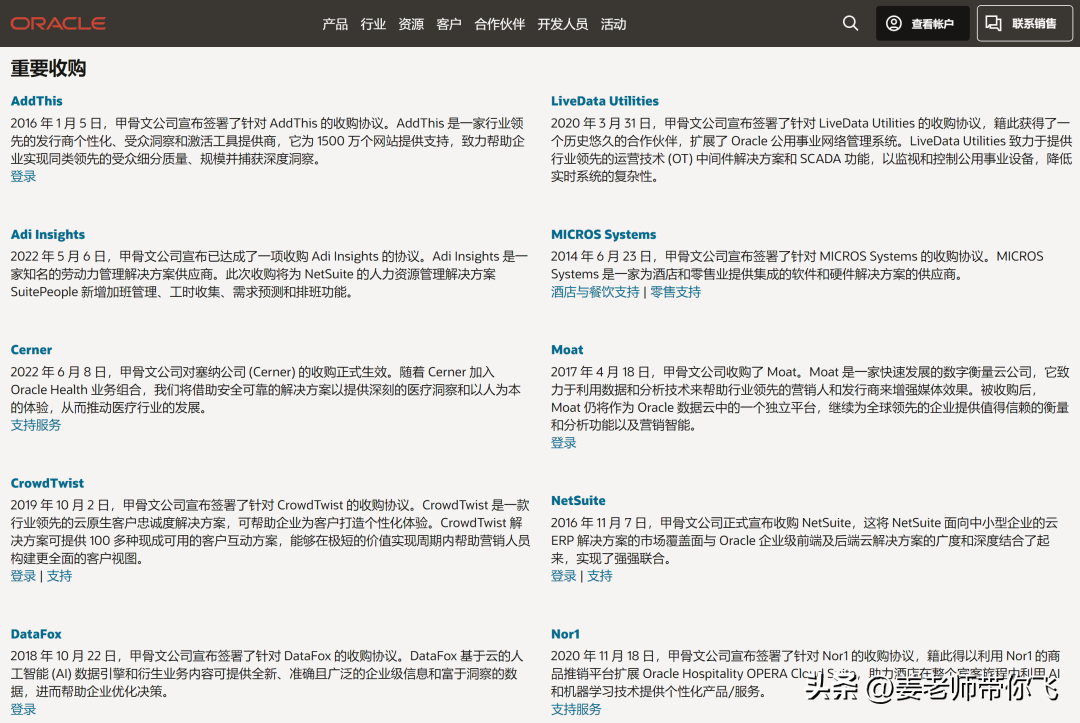
Task: Open the search magnifier icon
Action: (850, 23)
